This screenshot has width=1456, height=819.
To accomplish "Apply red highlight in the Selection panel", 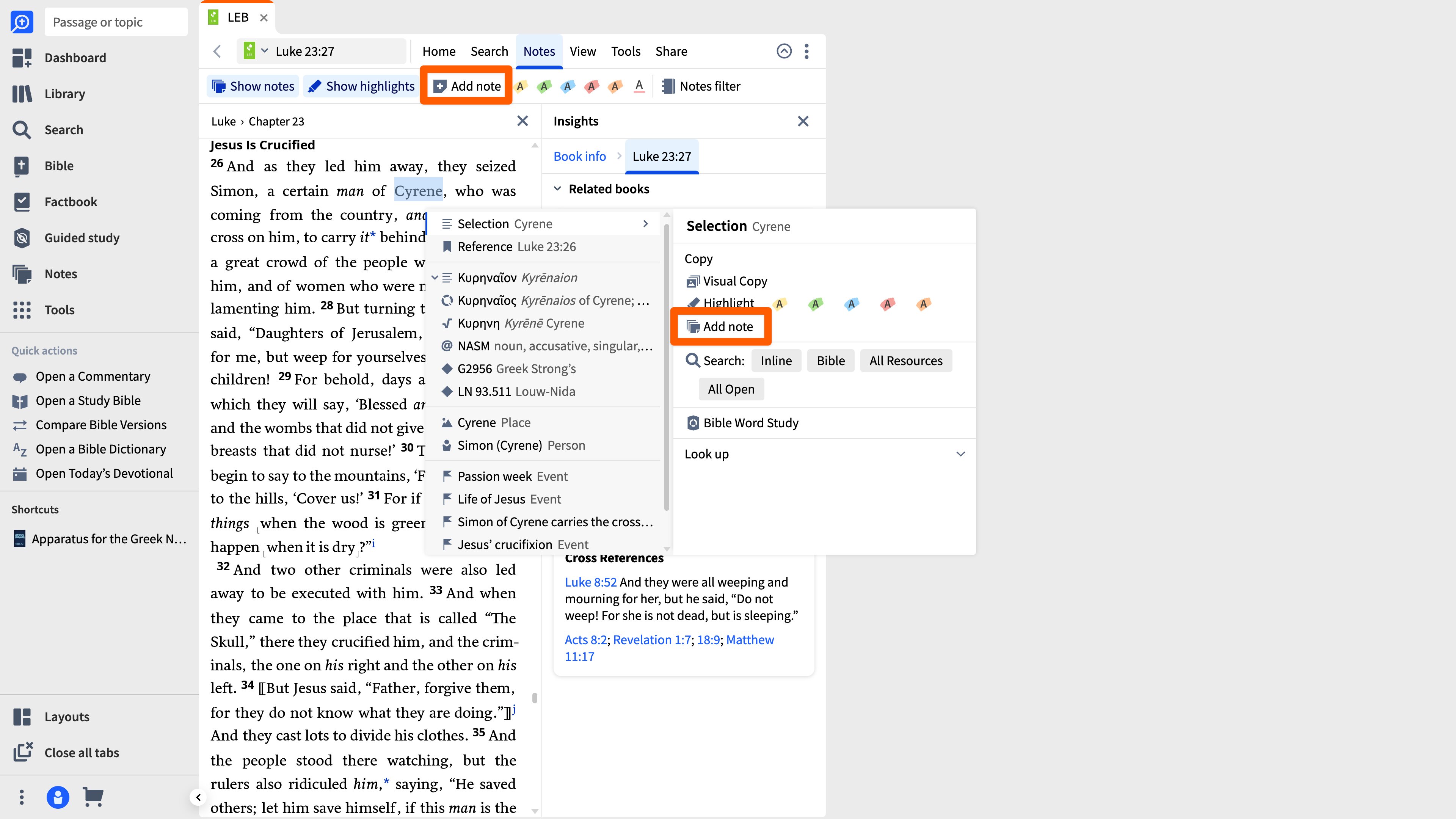I will (887, 304).
